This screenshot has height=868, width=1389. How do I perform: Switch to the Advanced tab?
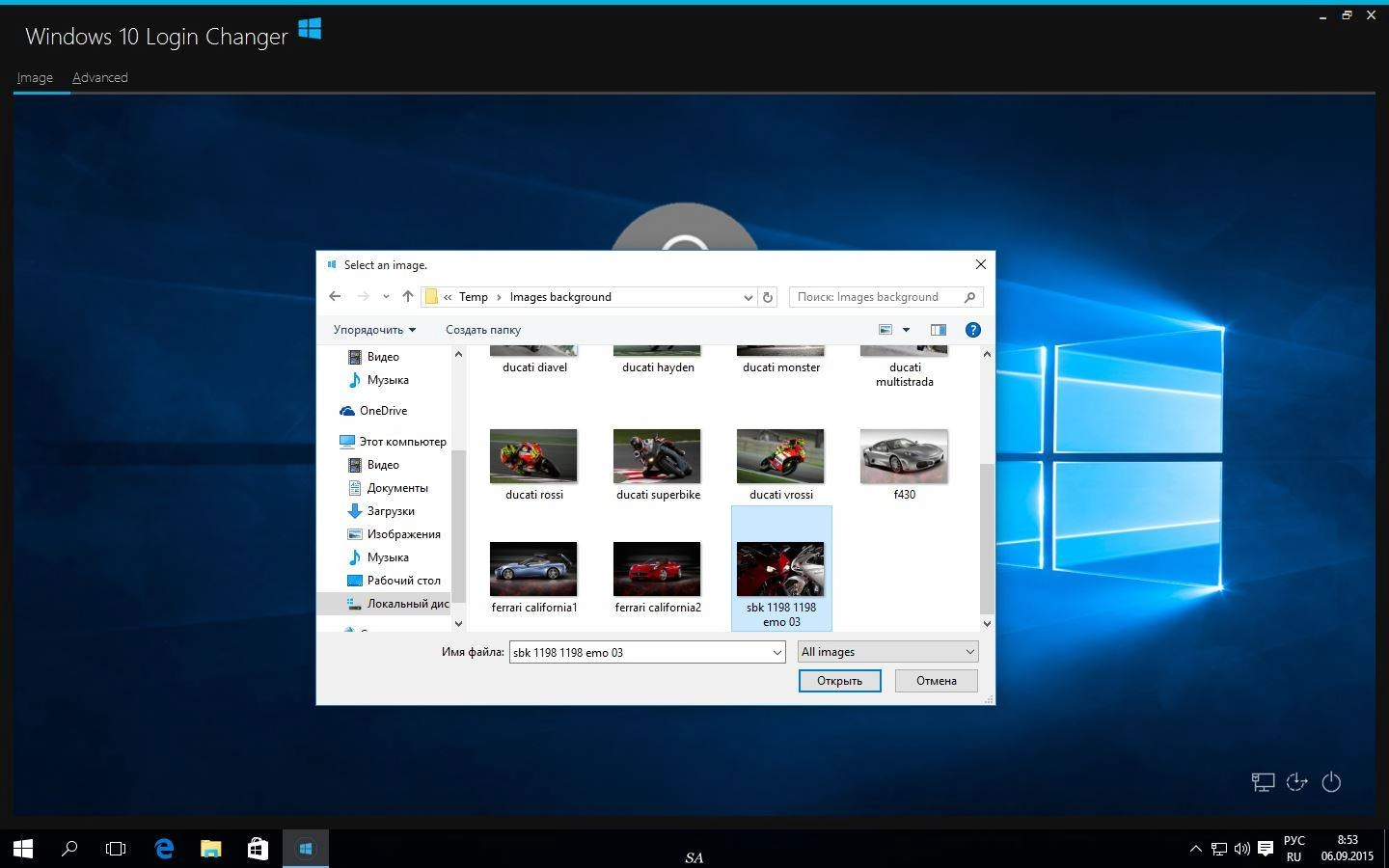pos(100,78)
